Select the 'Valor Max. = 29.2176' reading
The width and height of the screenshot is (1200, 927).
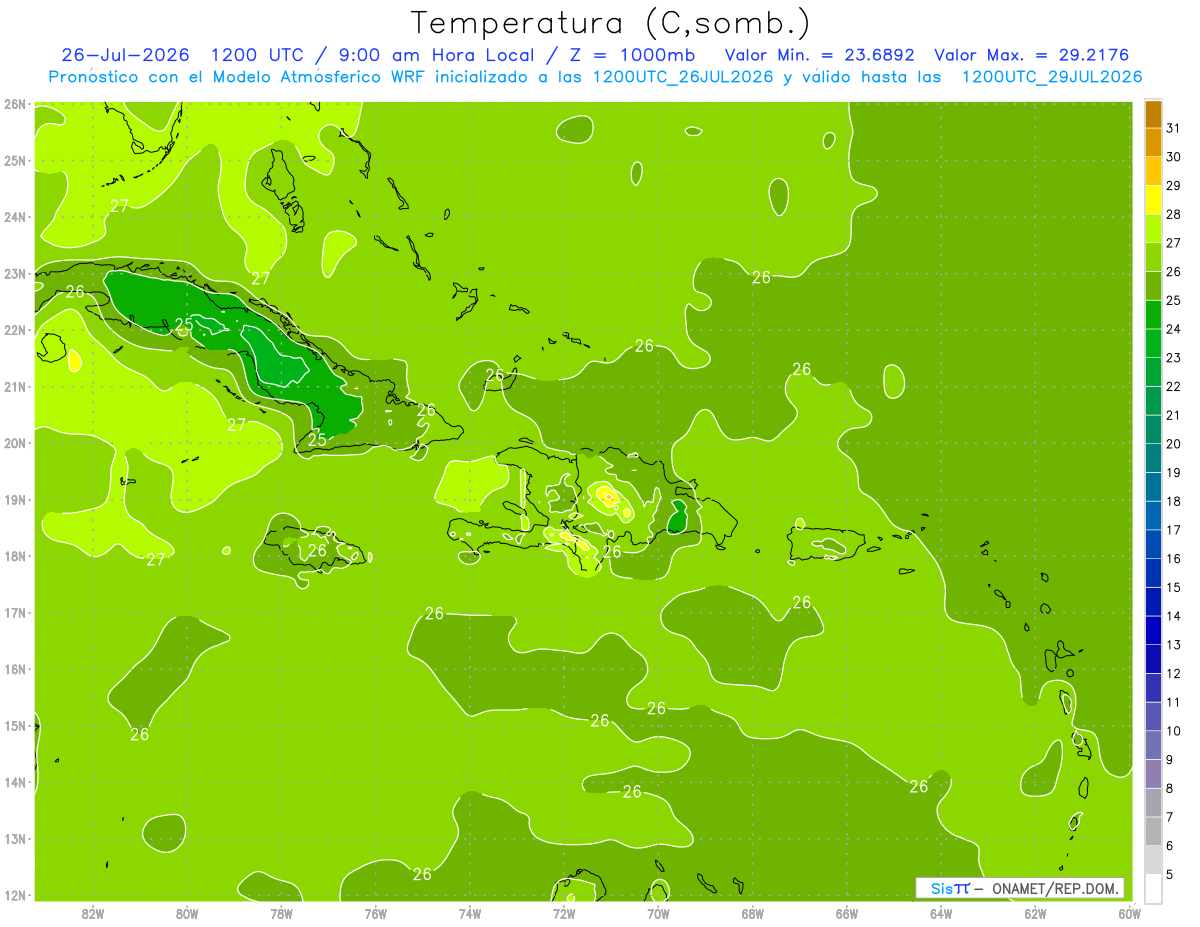1033,55
